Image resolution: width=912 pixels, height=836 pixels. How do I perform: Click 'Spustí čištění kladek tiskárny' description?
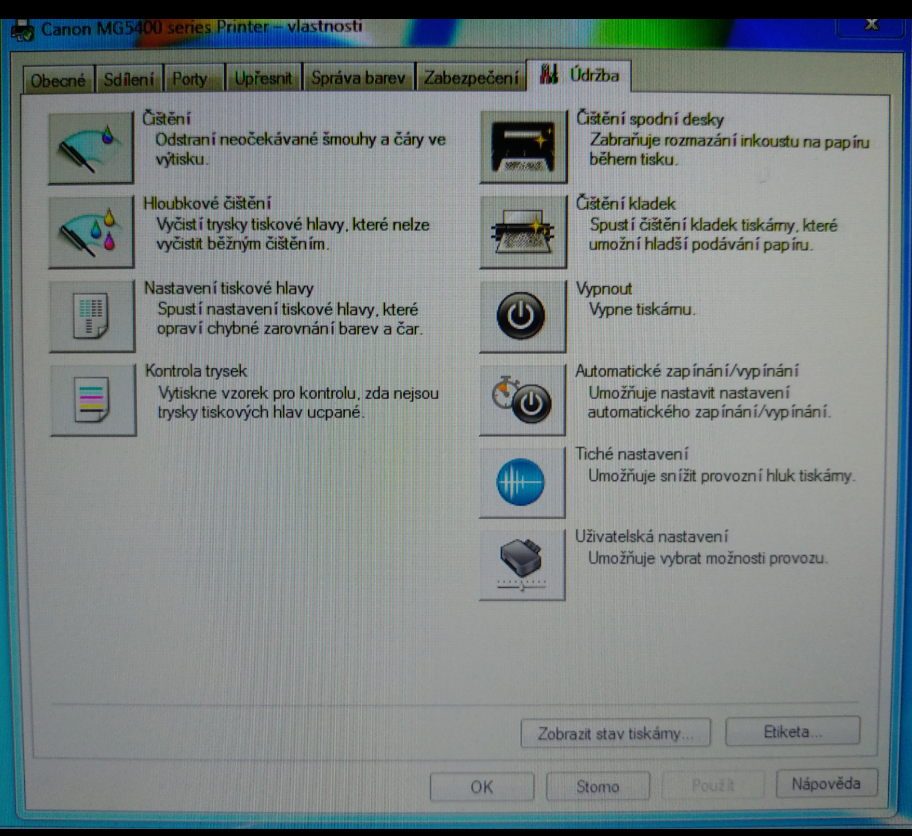[x=713, y=234]
